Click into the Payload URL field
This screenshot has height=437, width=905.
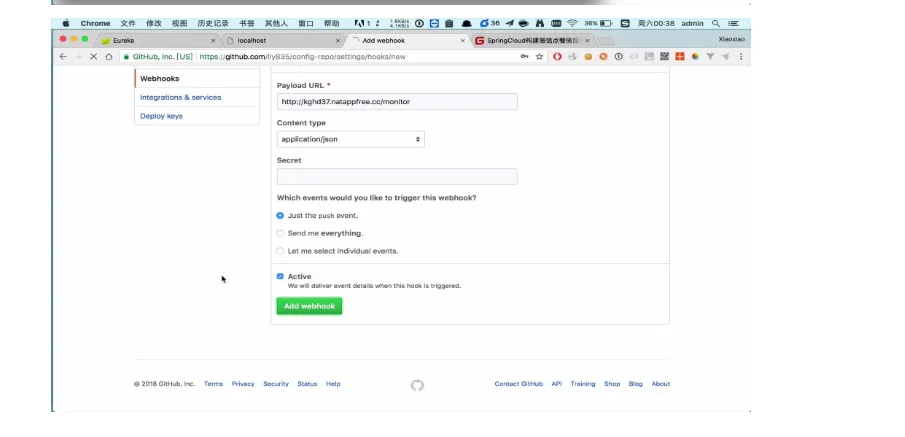click(397, 102)
